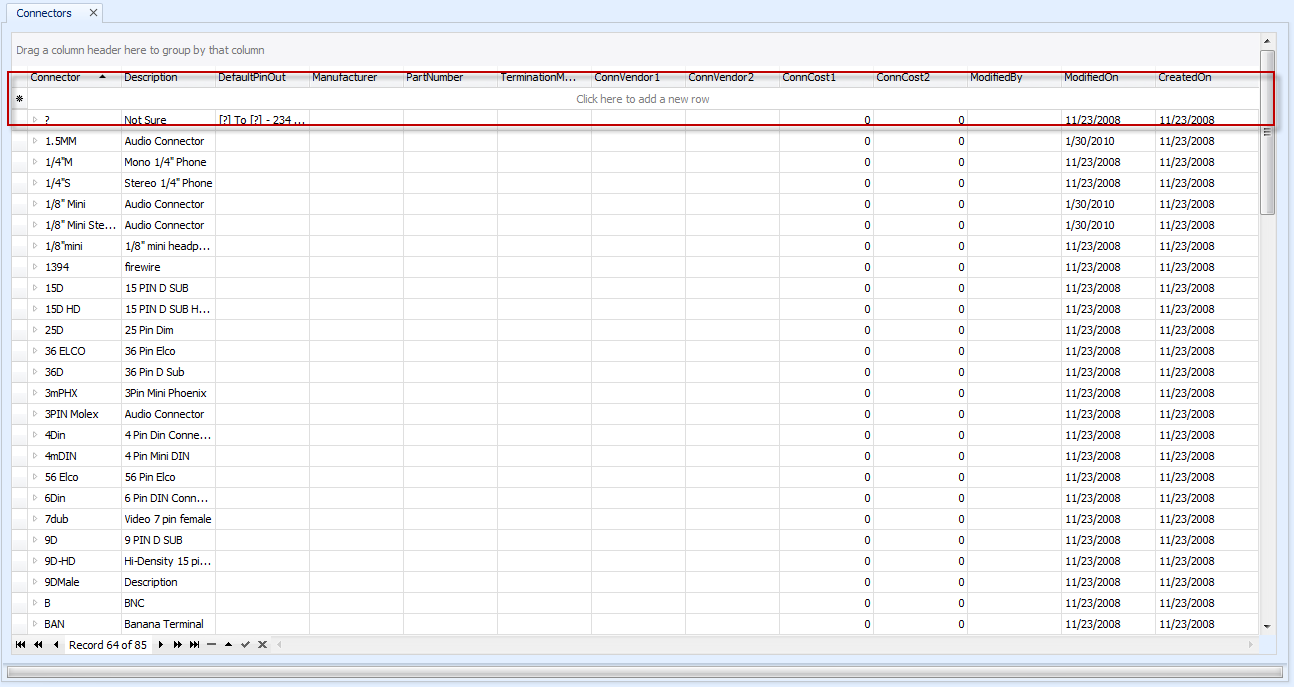This screenshot has width=1294, height=687.
Task: Expand the 25D connector row
Action: [x=35, y=330]
